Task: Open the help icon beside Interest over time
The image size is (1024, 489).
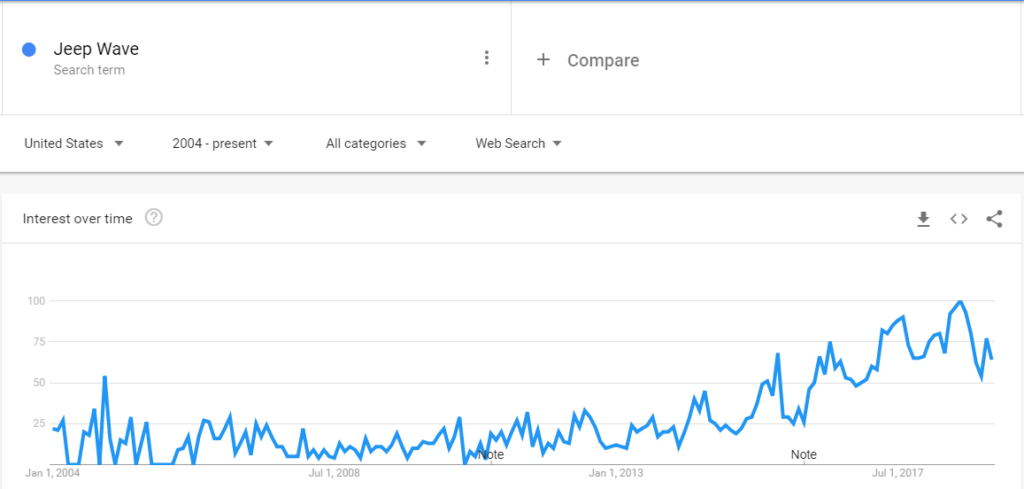Action: pyautogui.click(x=153, y=217)
